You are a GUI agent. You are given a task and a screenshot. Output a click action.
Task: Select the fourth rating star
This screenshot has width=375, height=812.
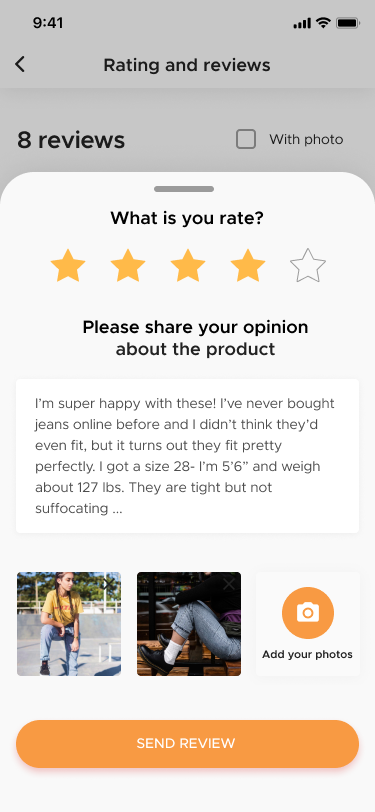(x=248, y=265)
